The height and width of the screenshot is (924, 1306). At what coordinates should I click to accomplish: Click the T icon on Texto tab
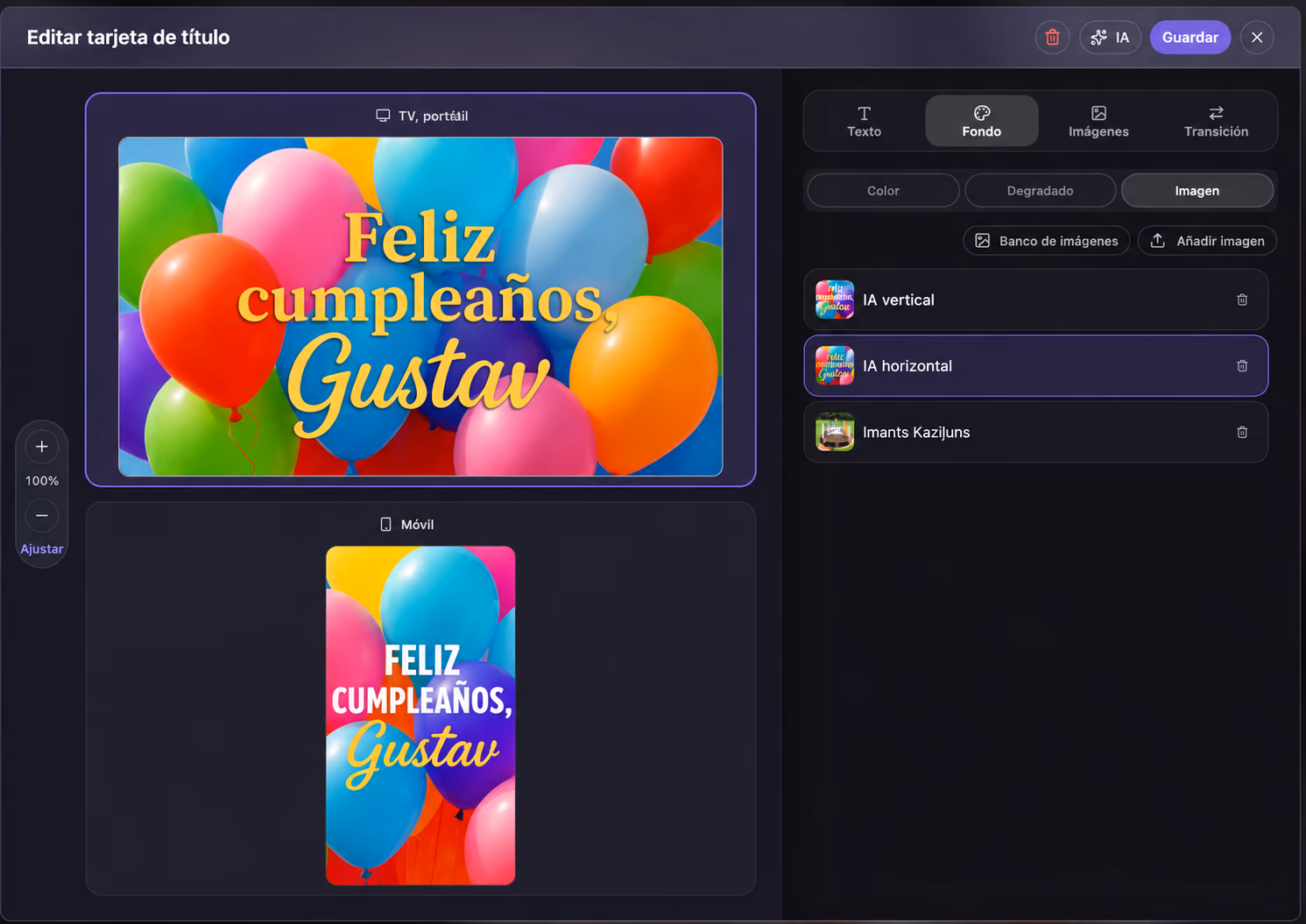pos(865,113)
